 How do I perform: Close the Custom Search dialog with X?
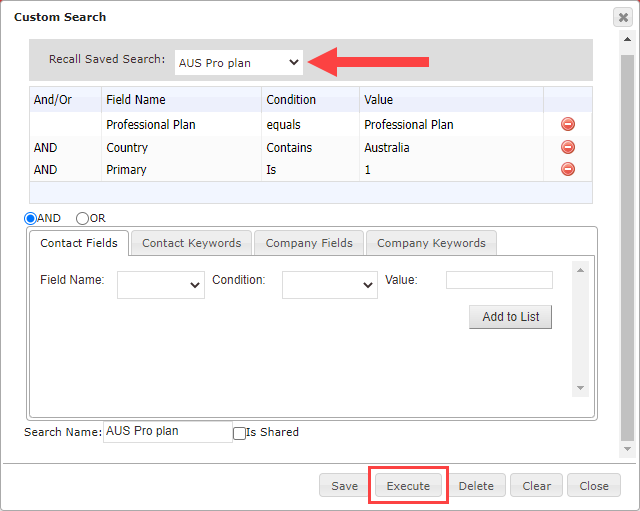coord(623,17)
